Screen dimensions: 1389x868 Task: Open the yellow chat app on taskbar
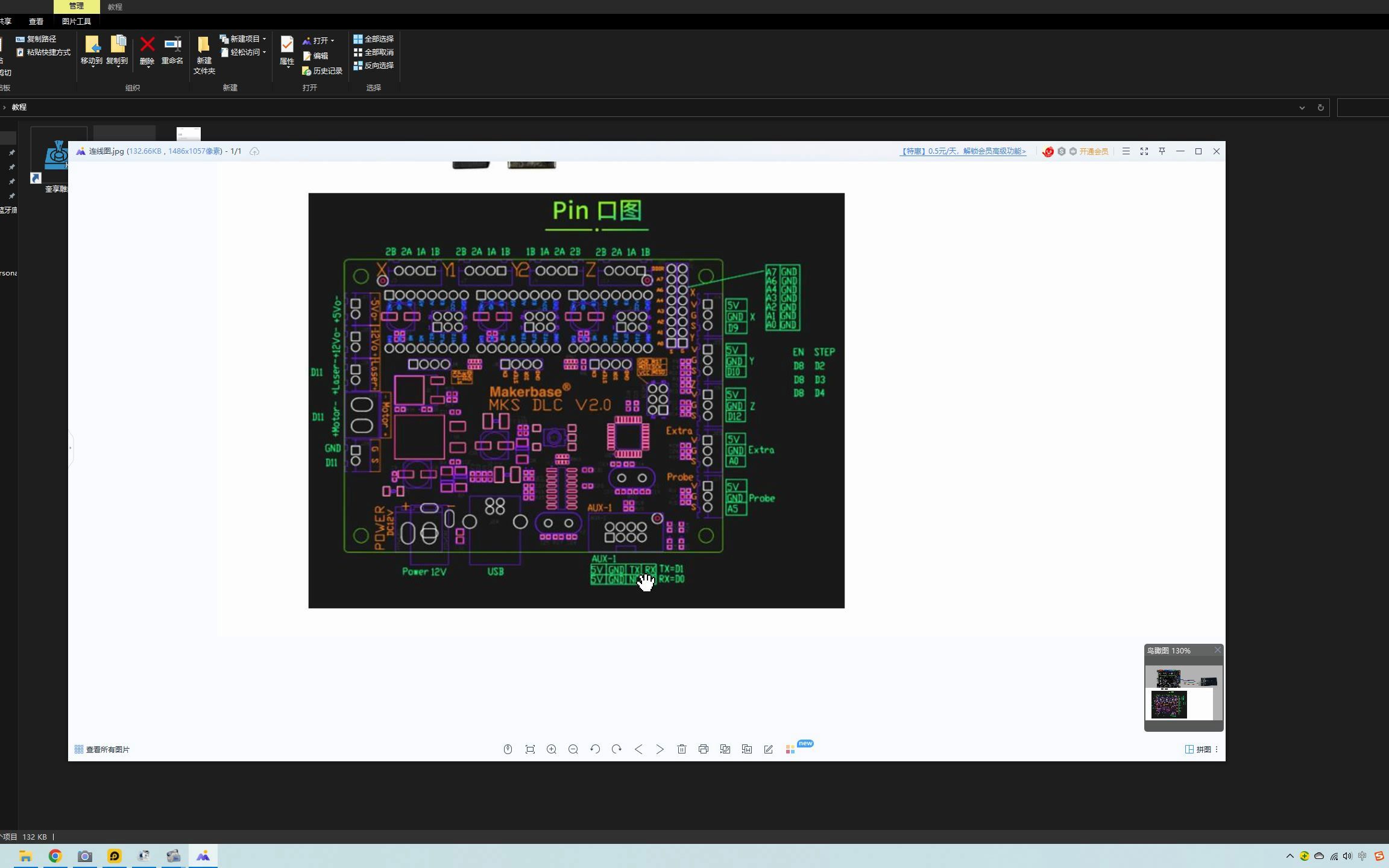(x=114, y=856)
